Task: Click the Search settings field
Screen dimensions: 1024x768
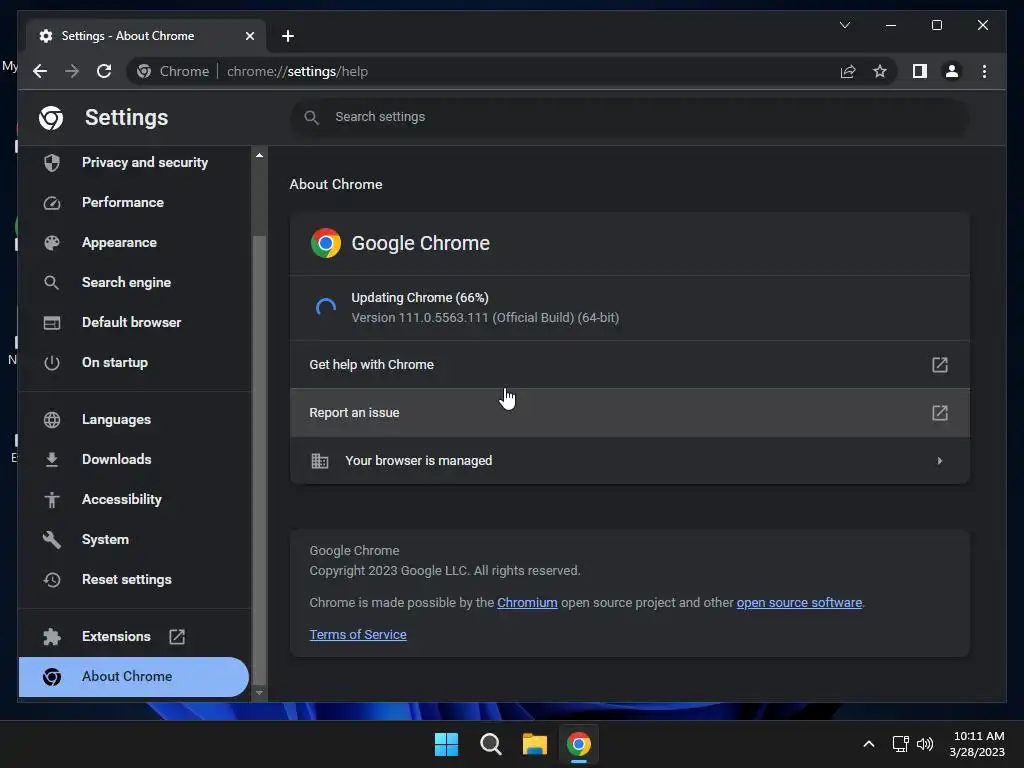Action: click(630, 118)
